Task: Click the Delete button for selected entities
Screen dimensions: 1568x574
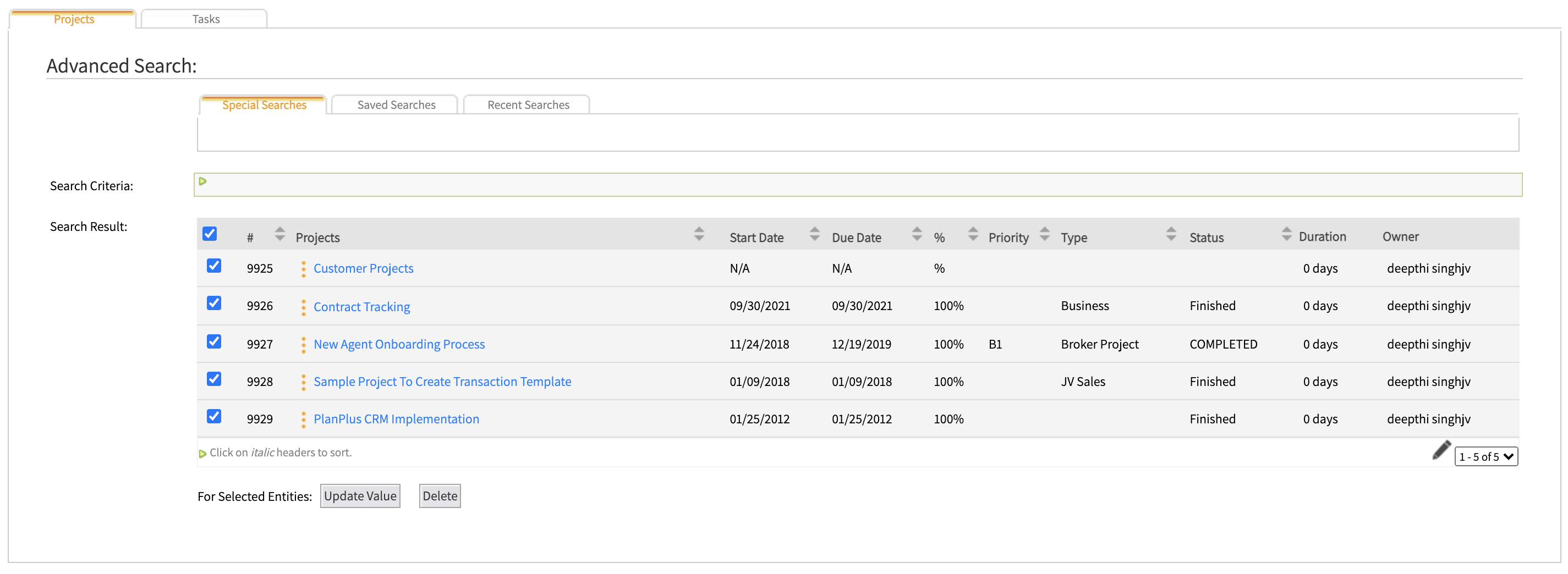Action: tap(440, 496)
